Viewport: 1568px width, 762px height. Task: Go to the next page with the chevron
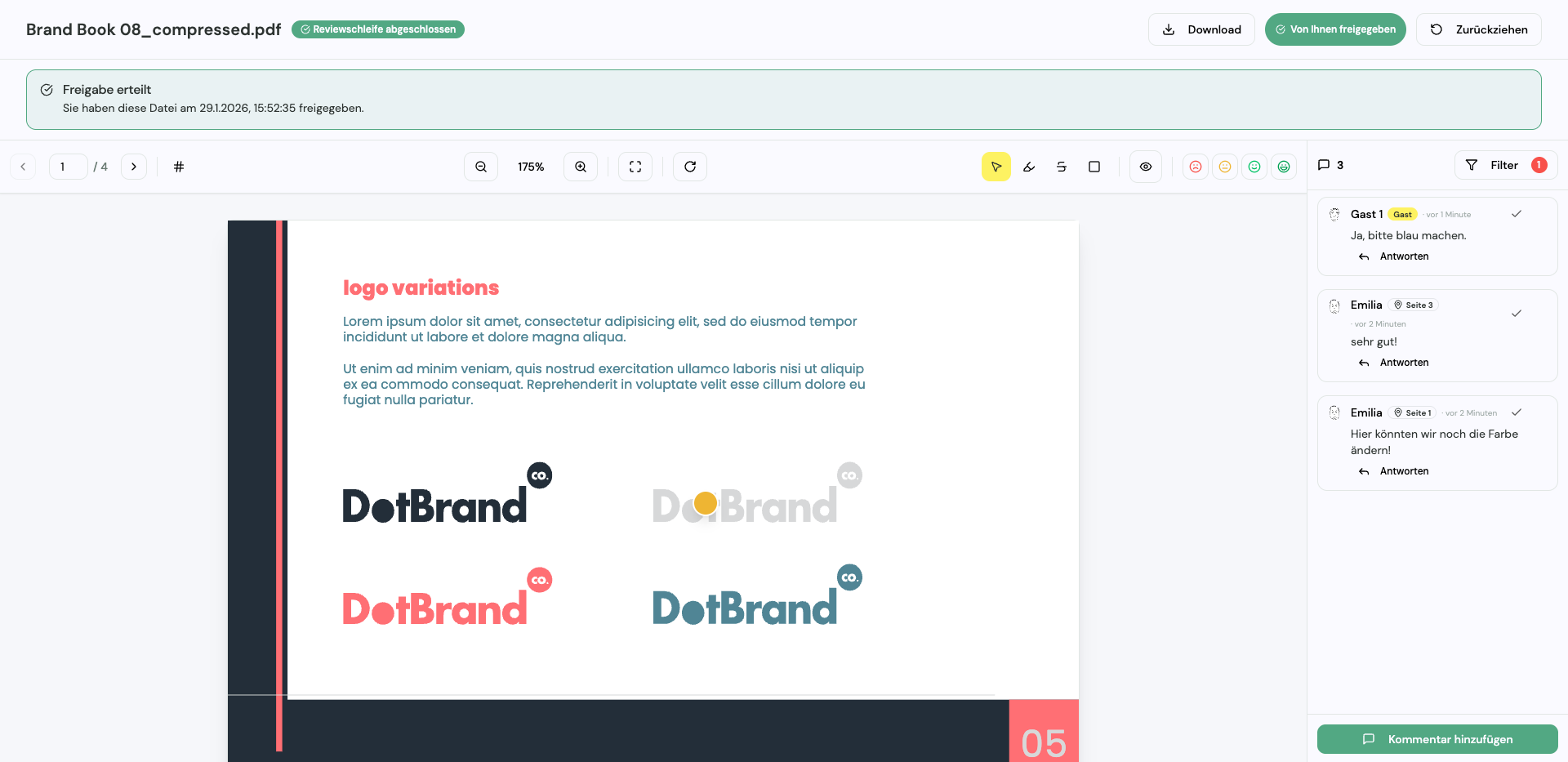tap(133, 167)
